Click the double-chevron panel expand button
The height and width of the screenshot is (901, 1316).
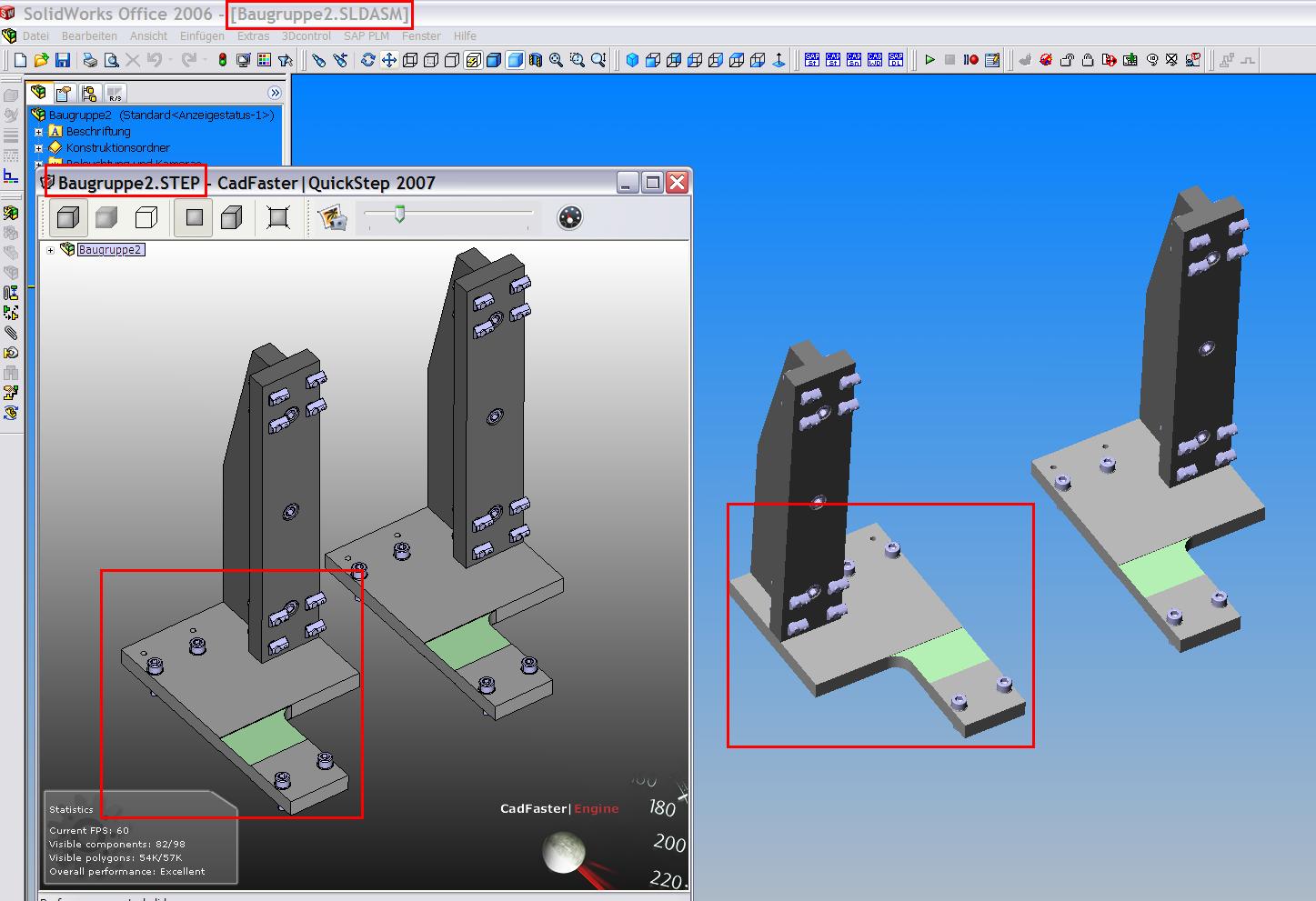(x=275, y=93)
